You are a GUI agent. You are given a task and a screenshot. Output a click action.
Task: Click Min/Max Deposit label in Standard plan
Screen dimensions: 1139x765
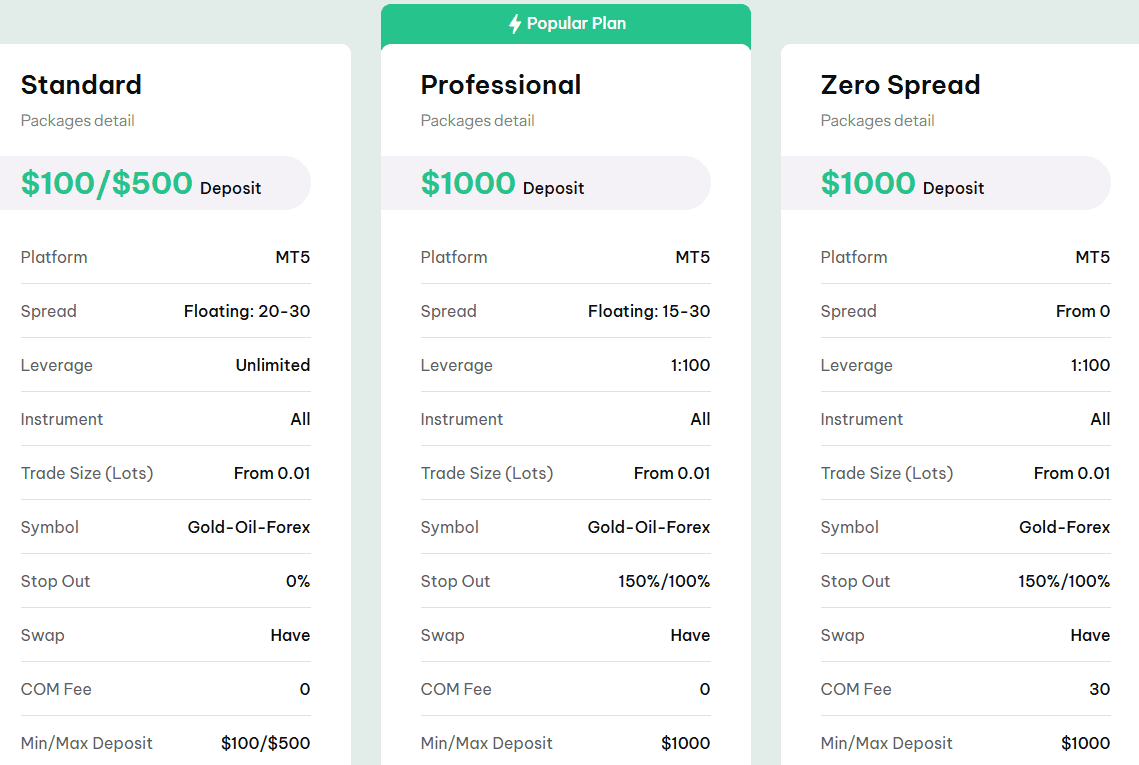[86, 743]
